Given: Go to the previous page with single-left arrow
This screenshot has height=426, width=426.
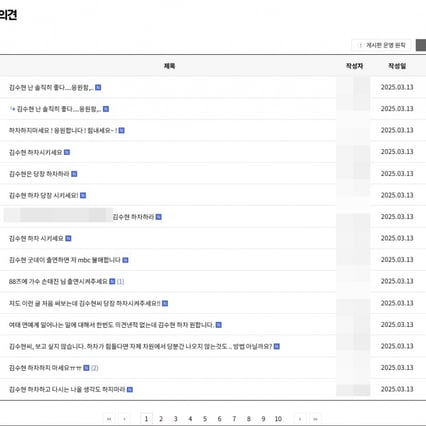Looking at the screenshot, I should click(124, 419).
